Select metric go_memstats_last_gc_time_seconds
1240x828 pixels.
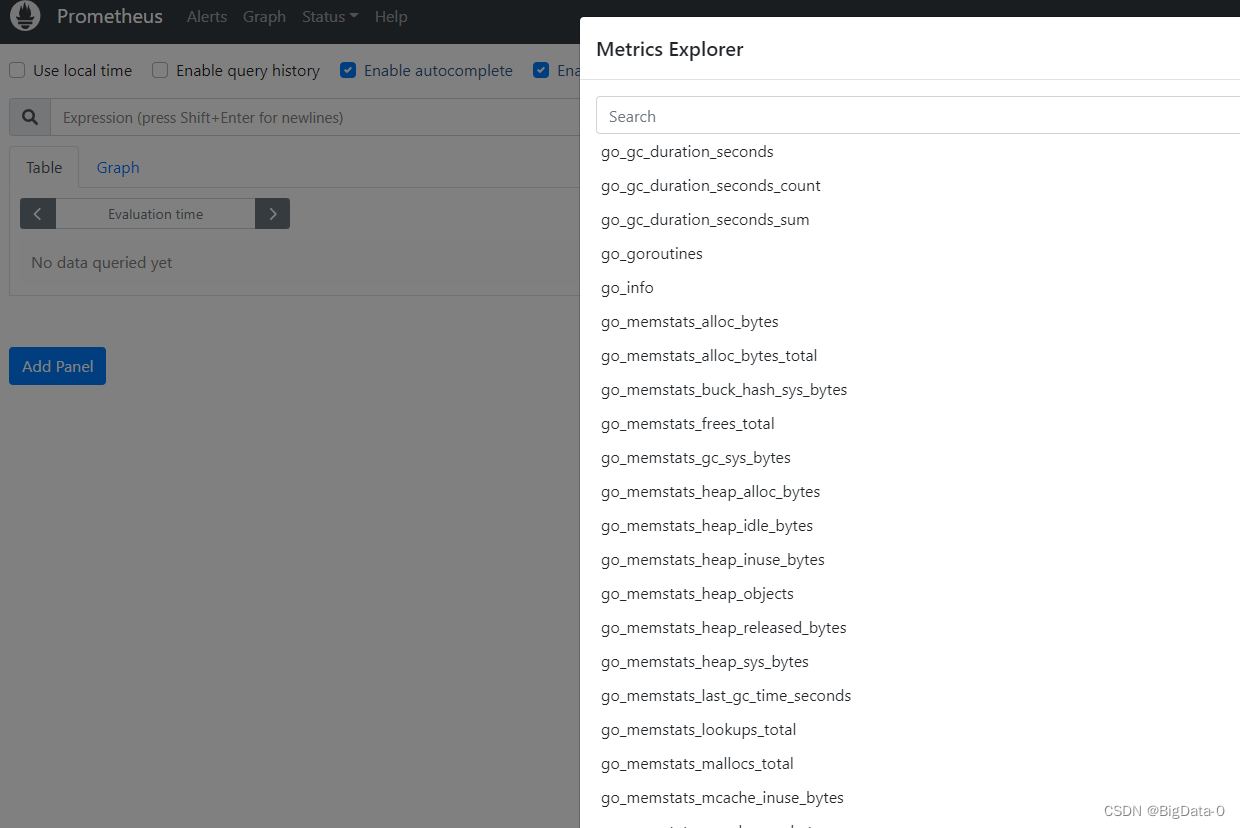[x=726, y=696]
